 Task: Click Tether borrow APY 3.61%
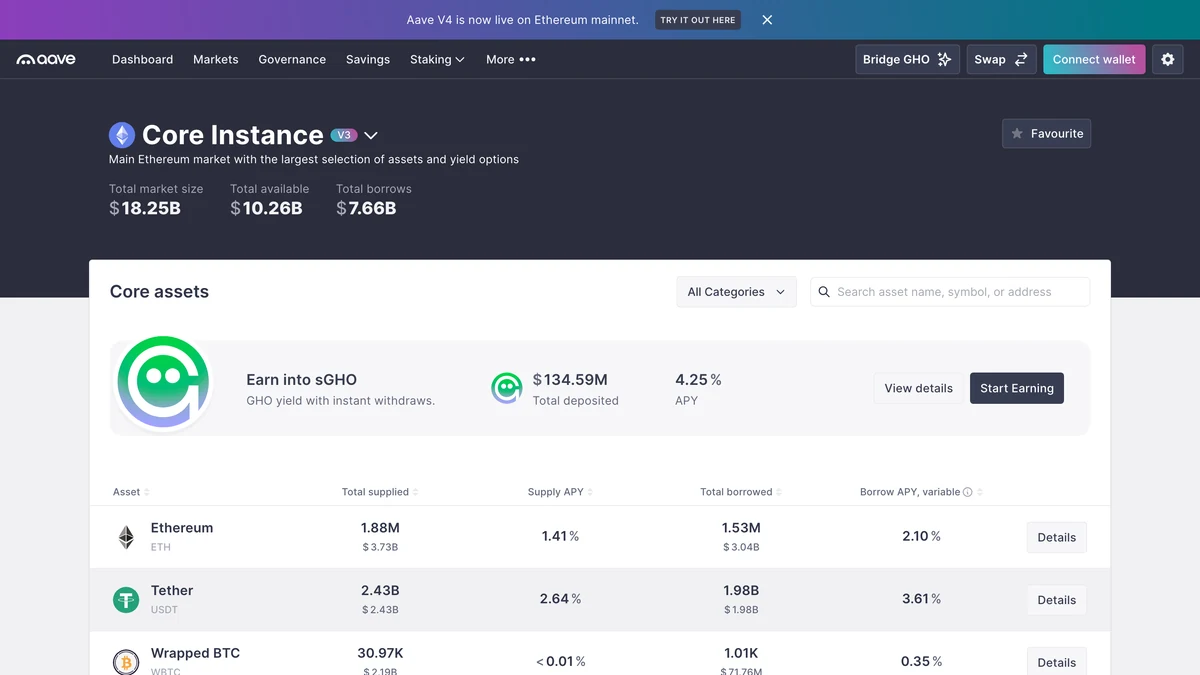point(921,599)
